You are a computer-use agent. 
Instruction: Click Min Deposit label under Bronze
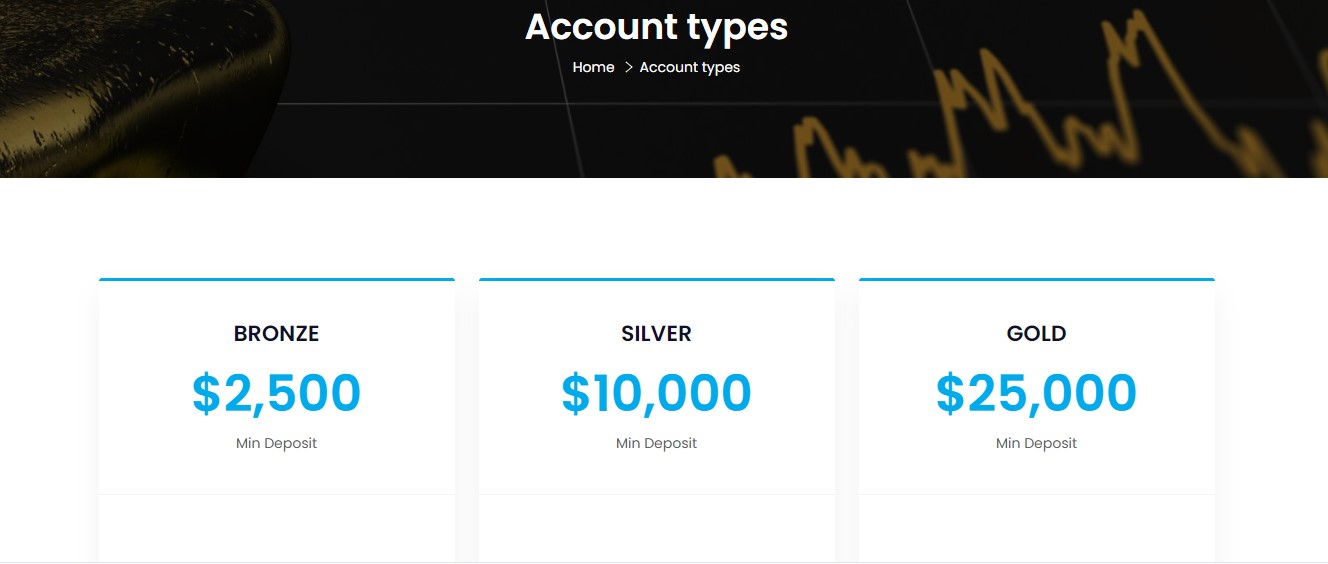tap(276, 443)
